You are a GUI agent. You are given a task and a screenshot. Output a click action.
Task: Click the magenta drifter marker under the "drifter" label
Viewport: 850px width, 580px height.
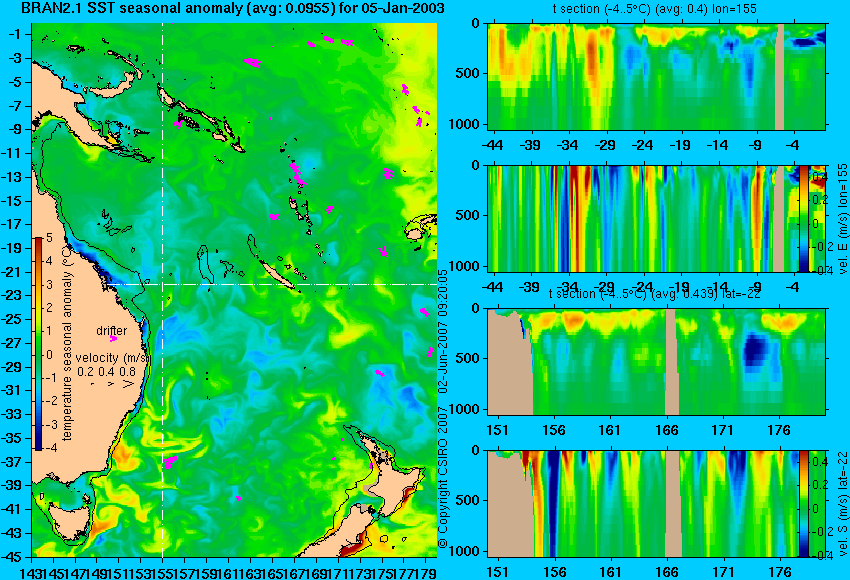[113, 339]
